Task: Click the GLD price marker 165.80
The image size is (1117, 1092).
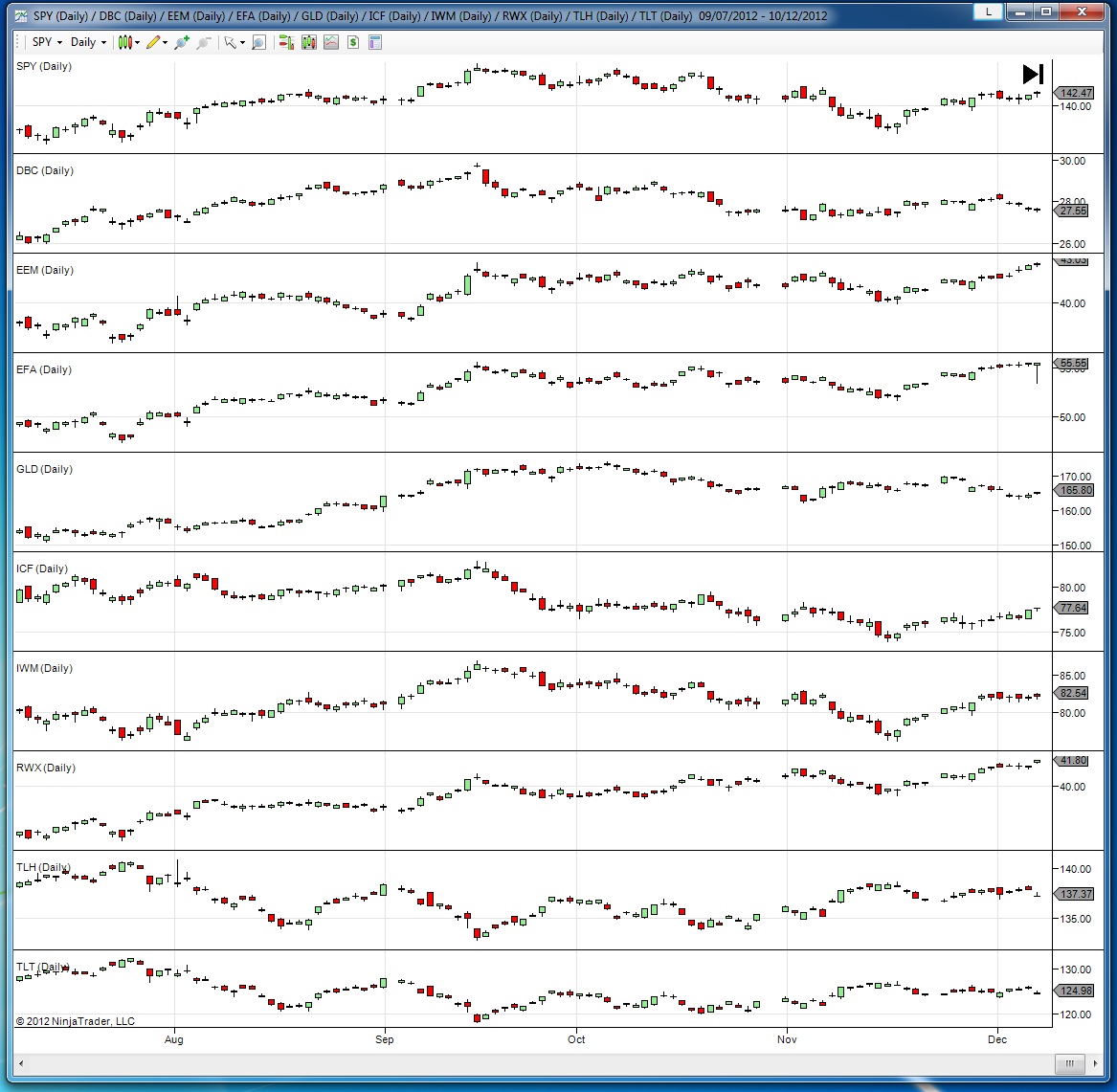Action: pyautogui.click(x=1074, y=490)
